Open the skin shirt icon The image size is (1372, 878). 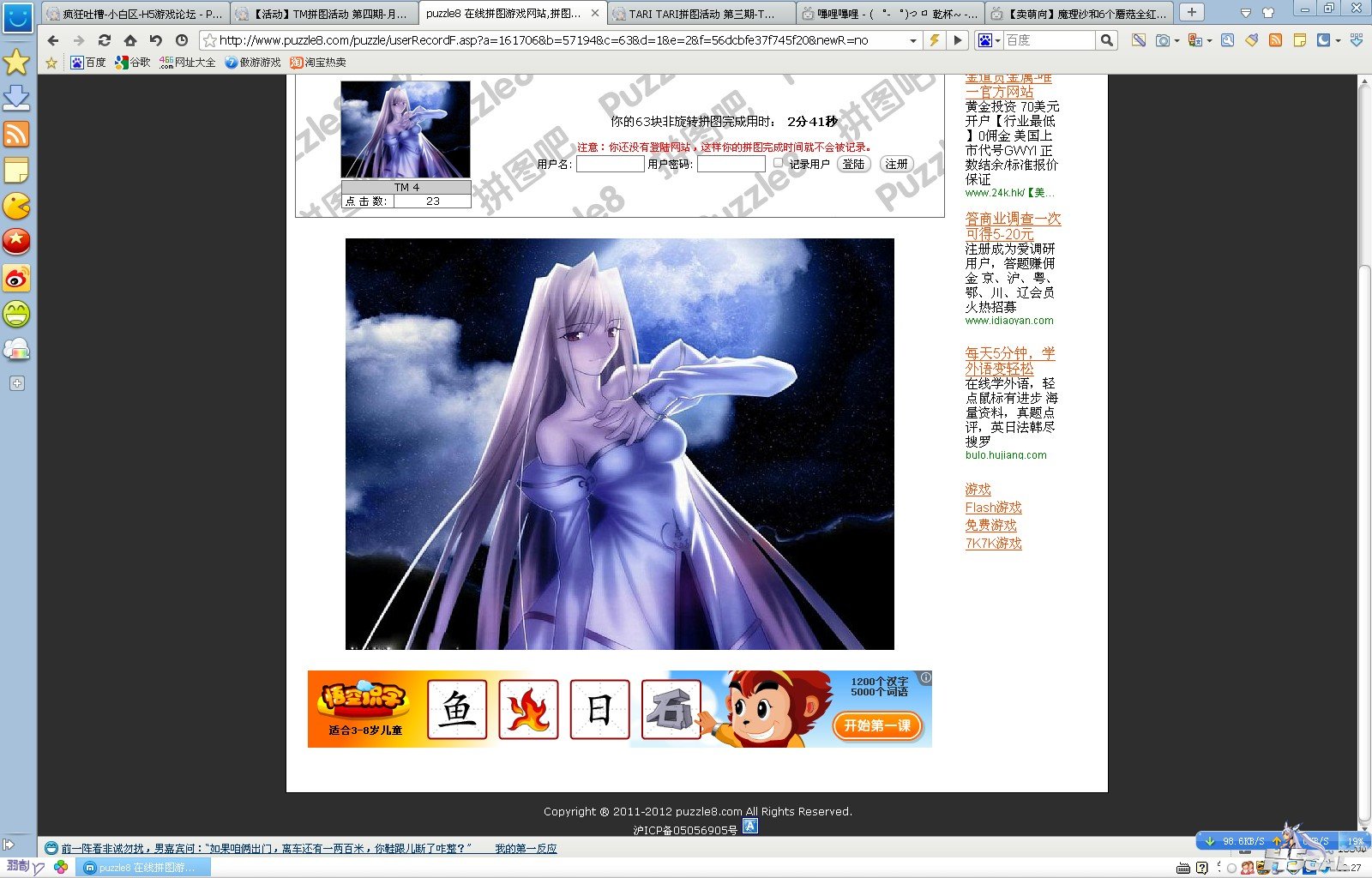click(x=1269, y=12)
